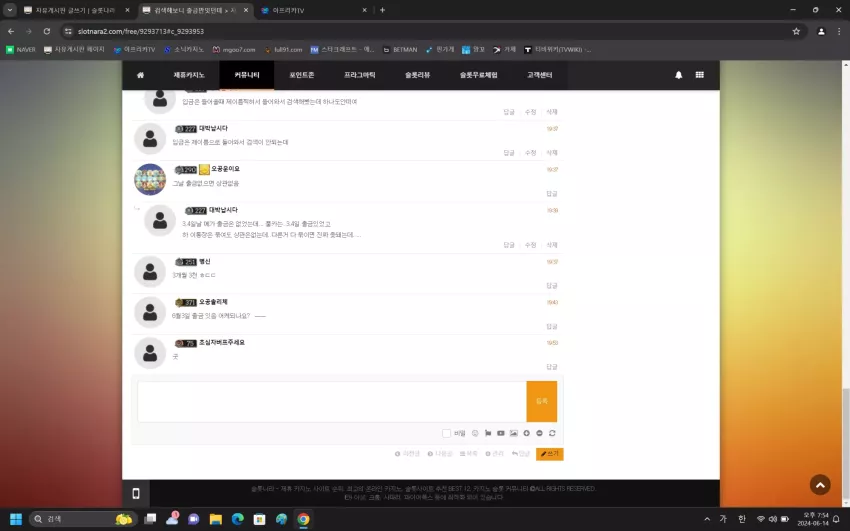Submit the comment with orange 등록 button
The width and height of the screenshot is (850, 531).
click(542, 402)
